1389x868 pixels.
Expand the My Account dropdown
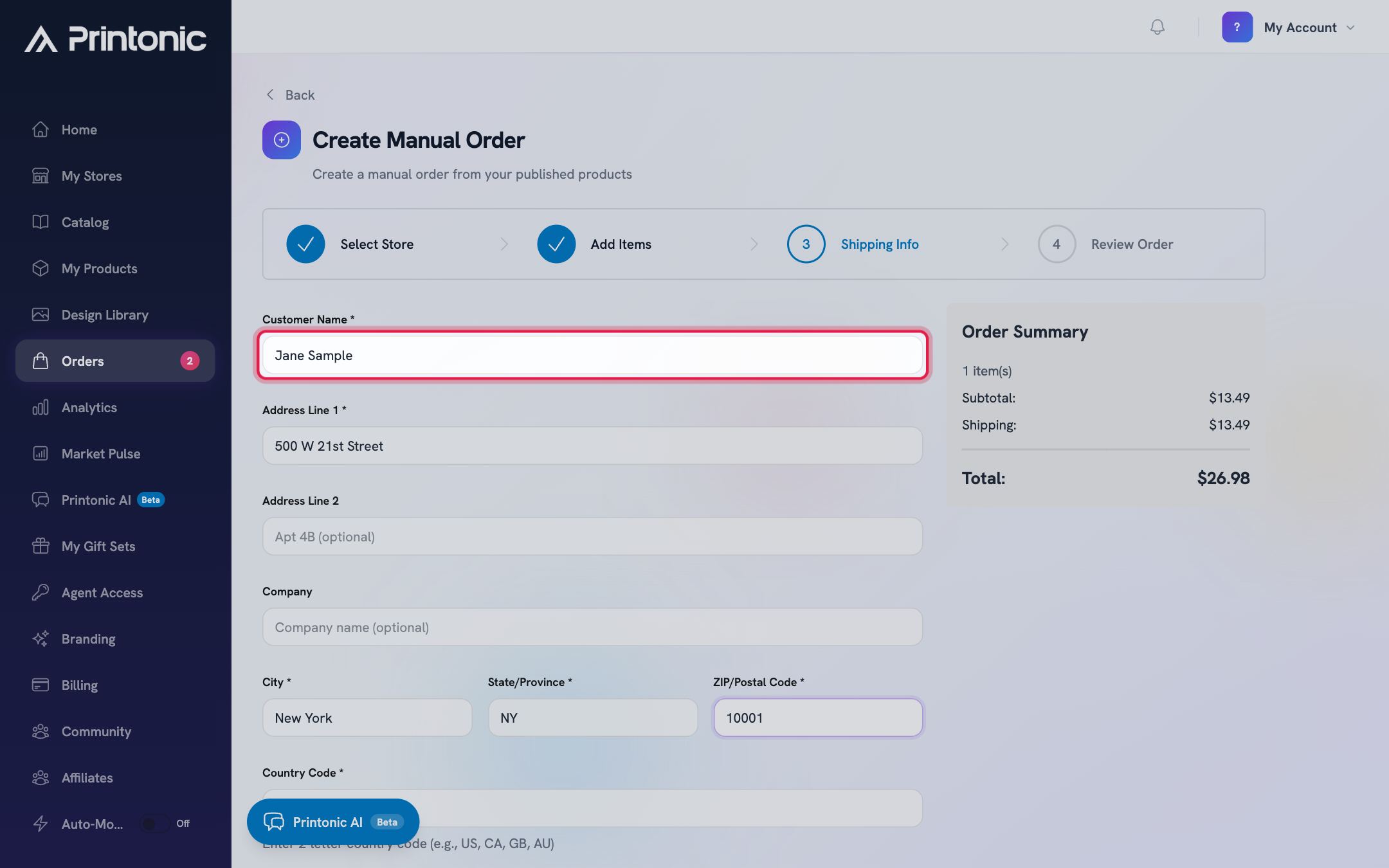(1309, 28)
